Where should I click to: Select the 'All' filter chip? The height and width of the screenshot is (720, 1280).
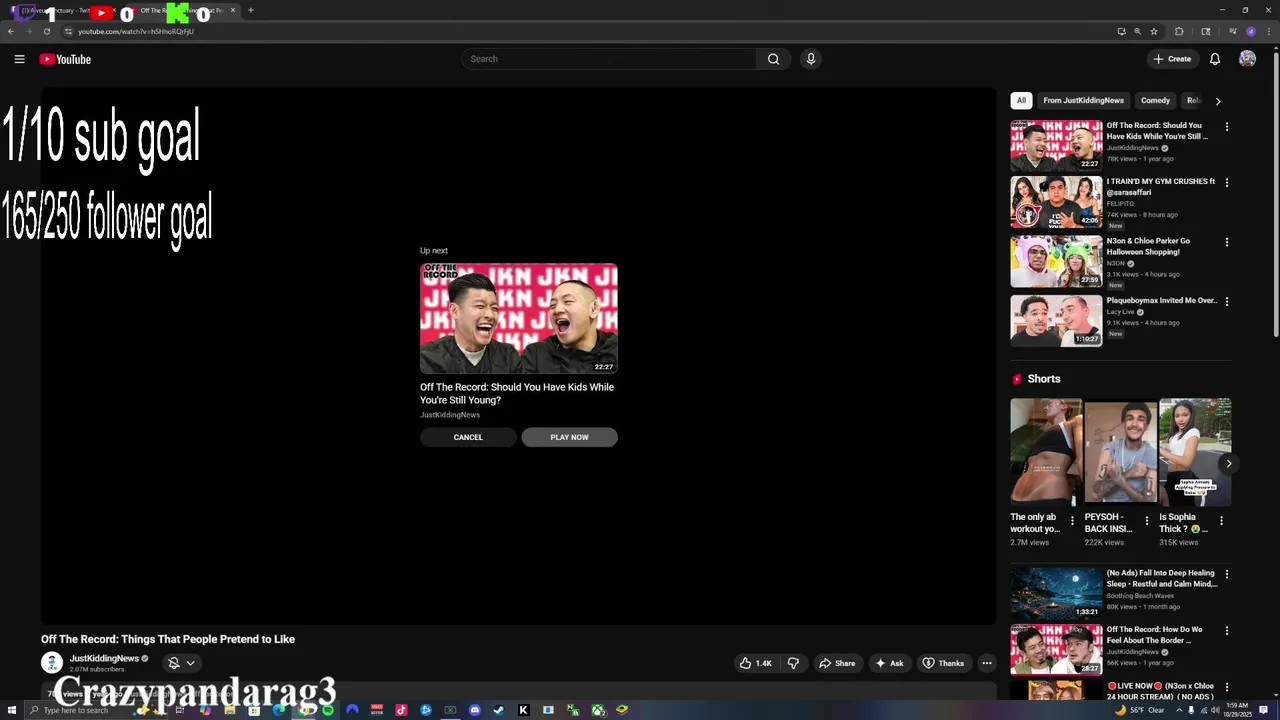(x=1021, y=100)
